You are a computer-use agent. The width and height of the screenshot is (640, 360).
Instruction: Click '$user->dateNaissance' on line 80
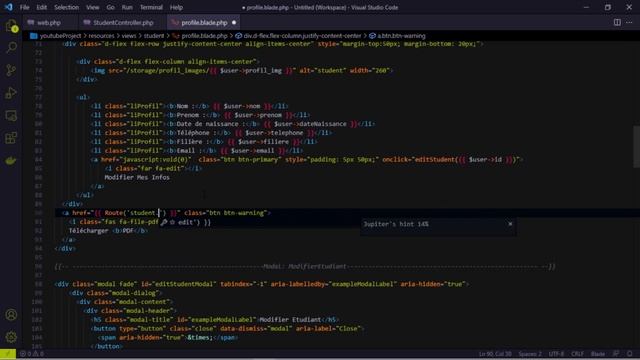[x=310, y=124]
